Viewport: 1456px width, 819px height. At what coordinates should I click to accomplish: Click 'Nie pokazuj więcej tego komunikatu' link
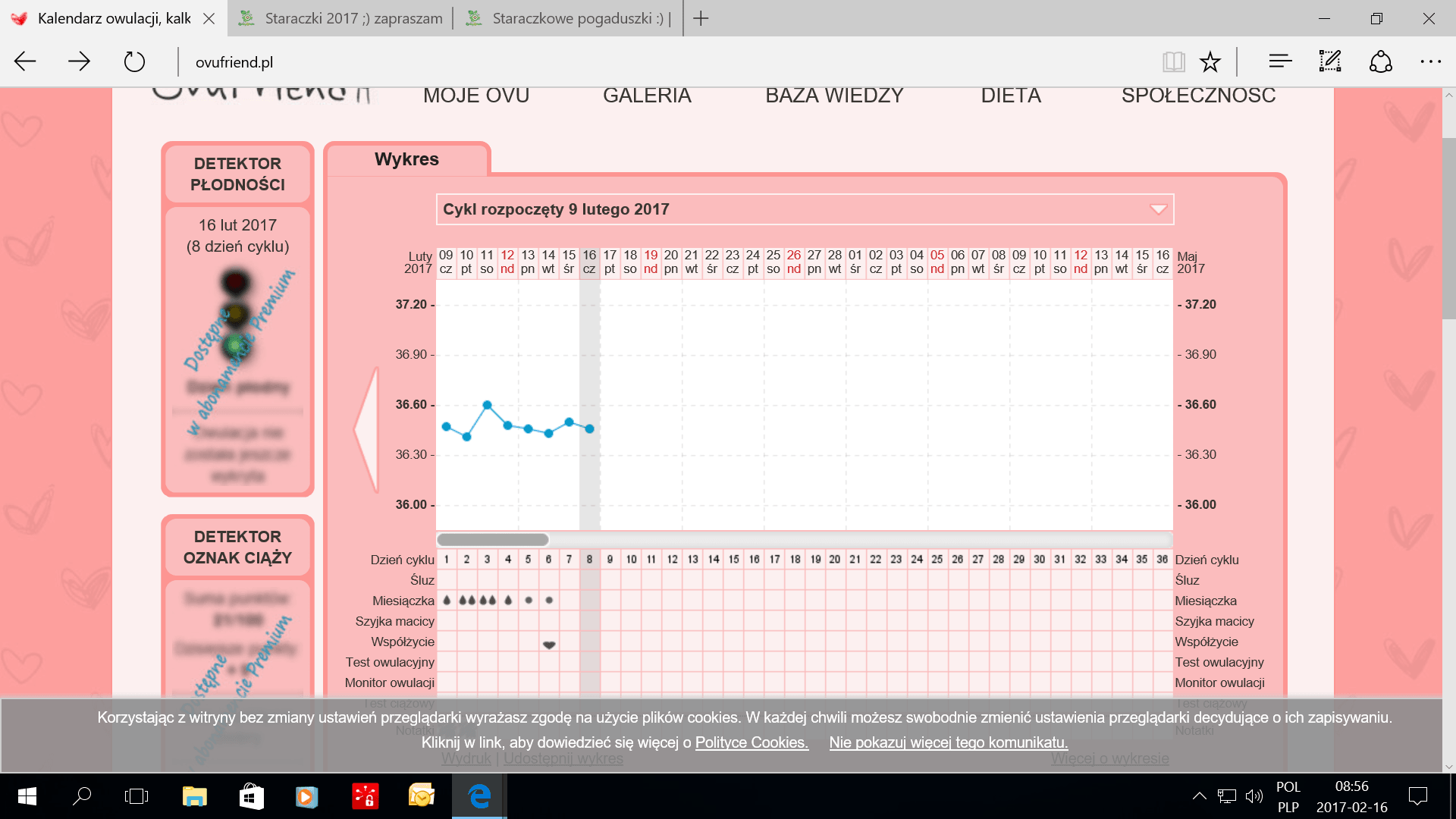948,742
